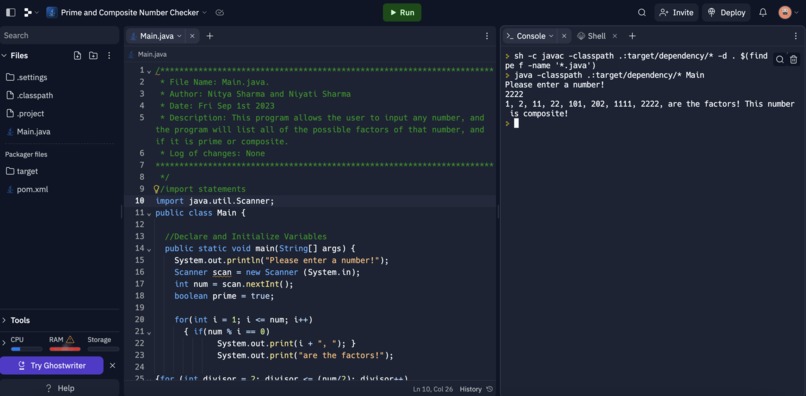Viewport: 806px width, 396px height.
Task: Select the Main.java editor tab
Action: click(x=156, y=36)
